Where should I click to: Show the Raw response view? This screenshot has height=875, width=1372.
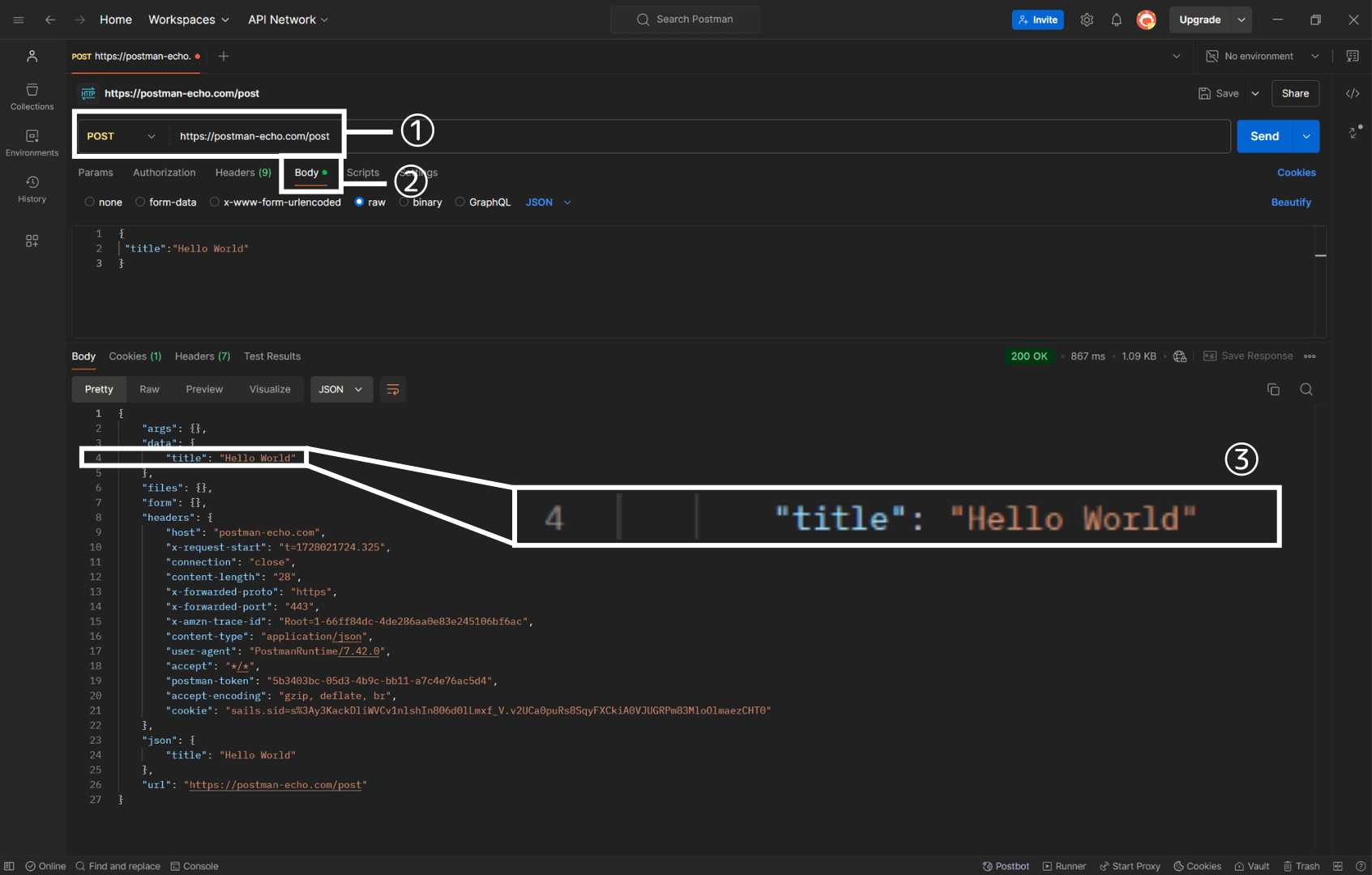pos(149,390)
